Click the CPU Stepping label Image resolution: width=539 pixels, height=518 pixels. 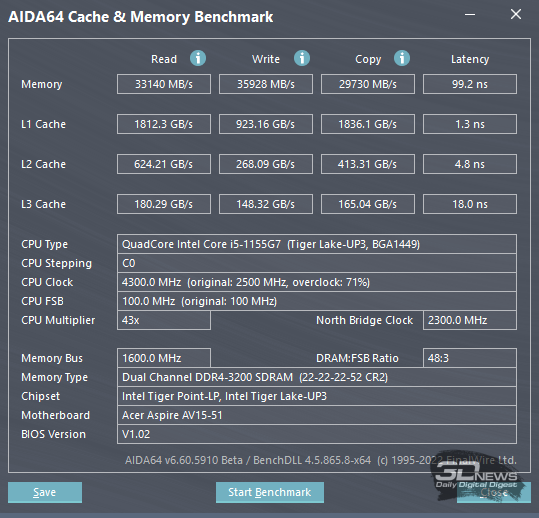(57, 263)
